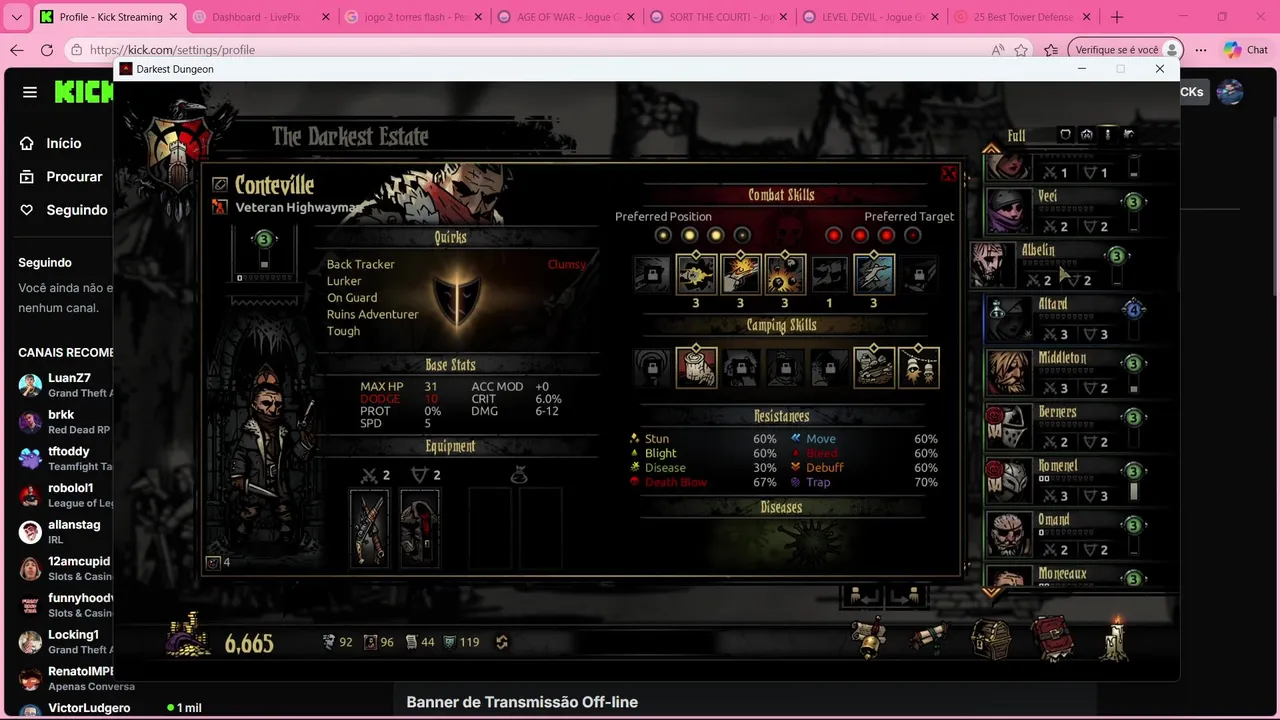The width and height of the screenshot is (1280, 720).
Task: Open the rolled scroll activity log
Action: pos(930,638)
